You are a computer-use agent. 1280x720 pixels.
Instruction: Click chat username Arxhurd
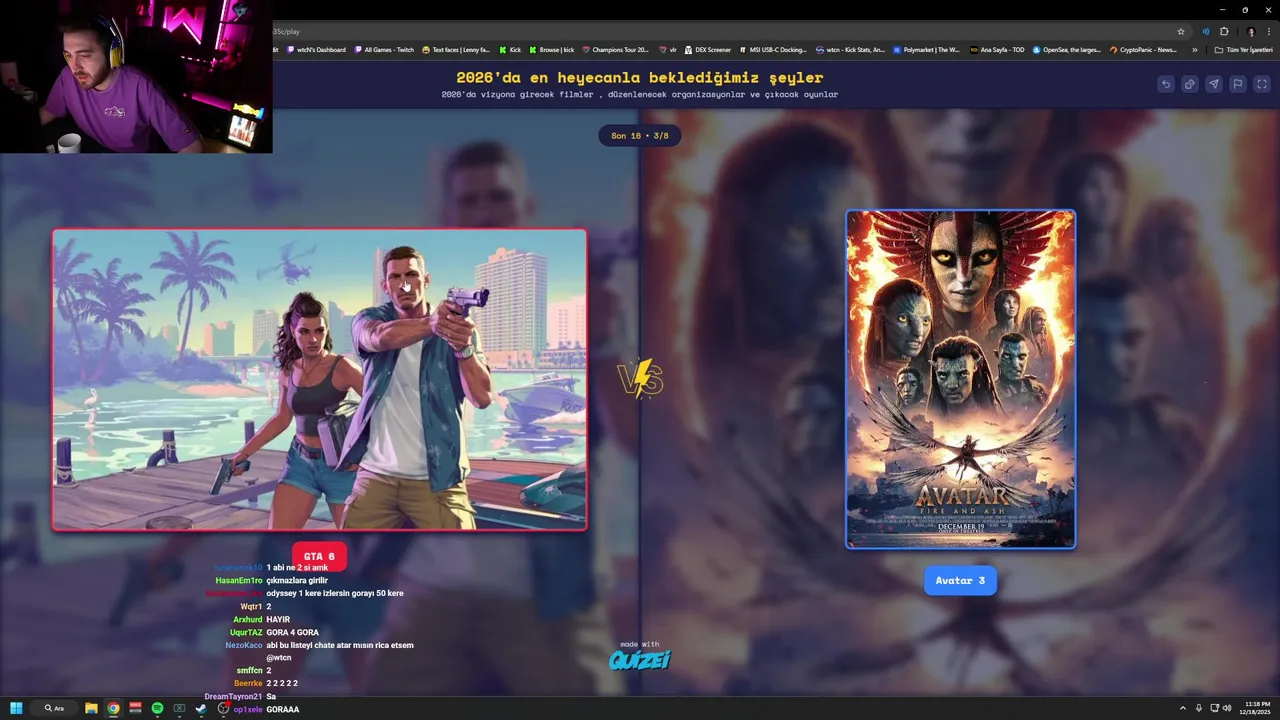tap(247, 619)
